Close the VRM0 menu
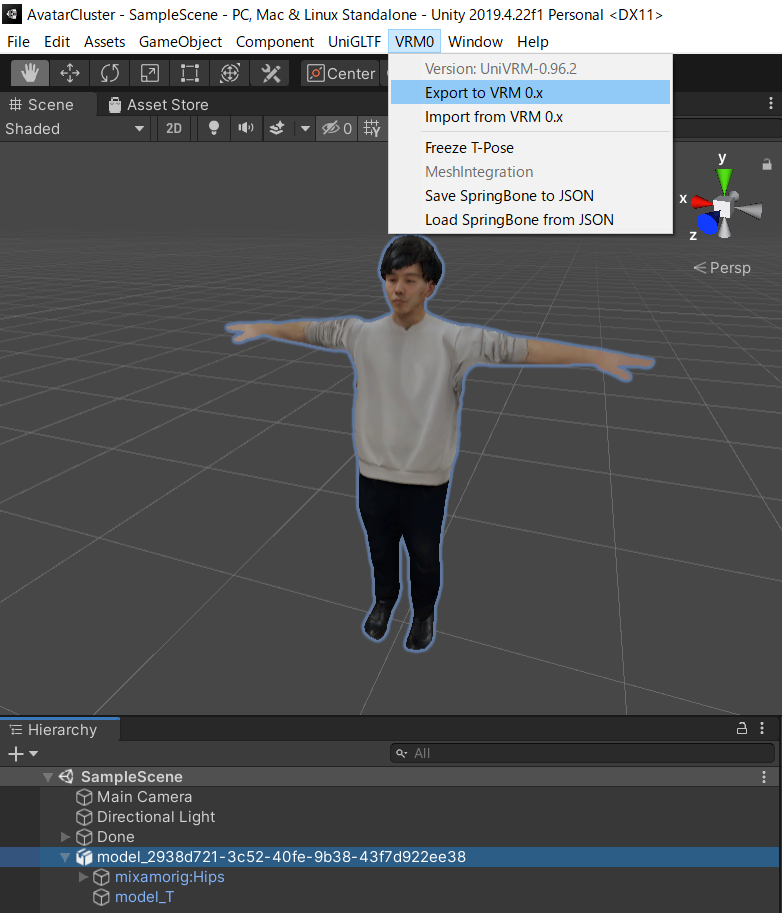This screenshot has width=782, height=913. point(415,42)
